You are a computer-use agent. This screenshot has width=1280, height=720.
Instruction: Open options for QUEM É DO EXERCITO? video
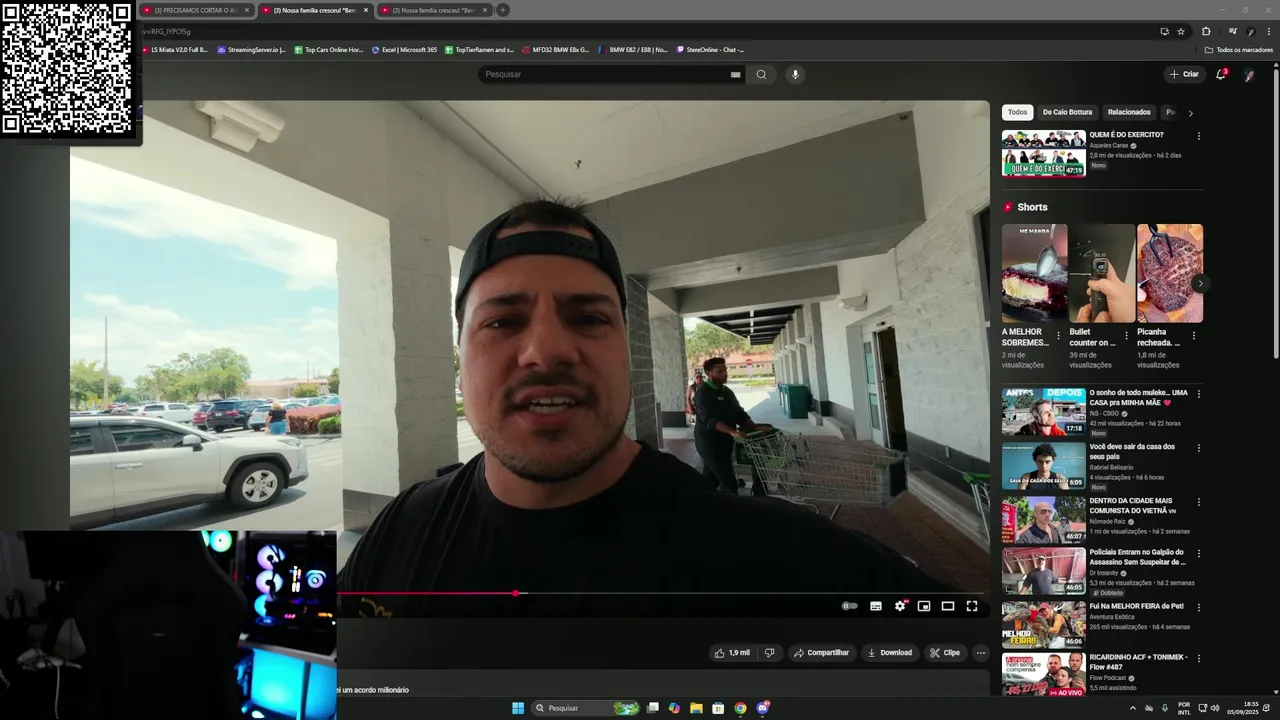1198,136
